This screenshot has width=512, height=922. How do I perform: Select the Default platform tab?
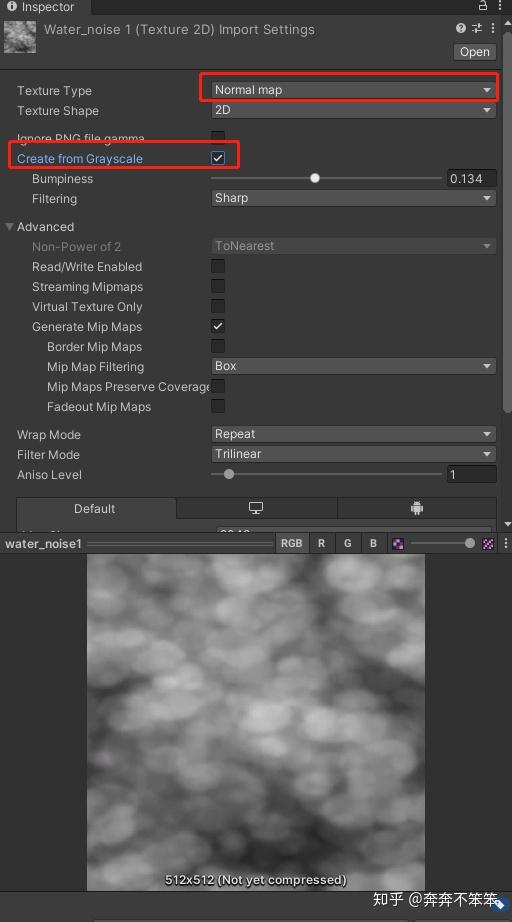pyautogui.click(x=95, y=509)
